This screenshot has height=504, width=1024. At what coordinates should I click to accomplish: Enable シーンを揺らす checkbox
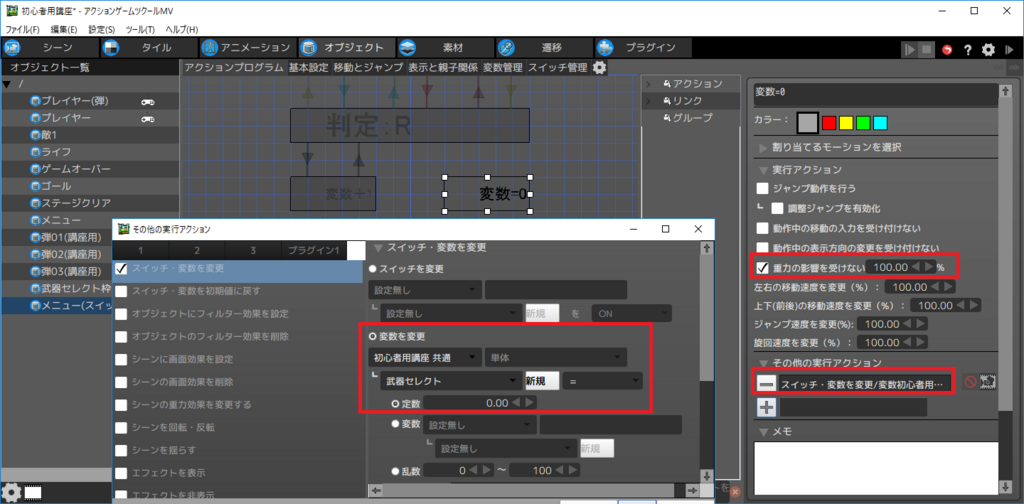[121, 450]
